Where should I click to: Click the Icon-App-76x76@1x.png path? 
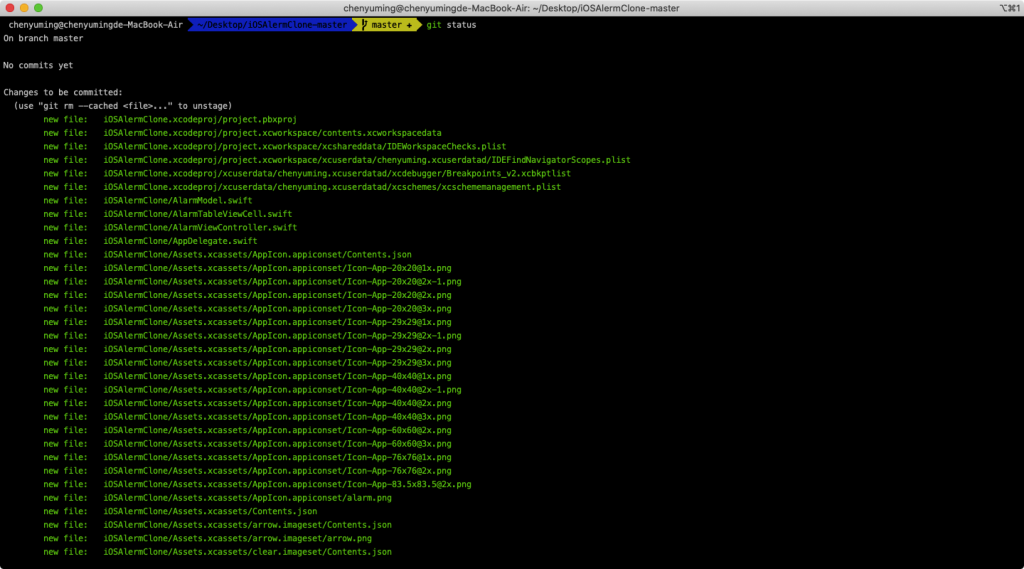click(278, 457)
